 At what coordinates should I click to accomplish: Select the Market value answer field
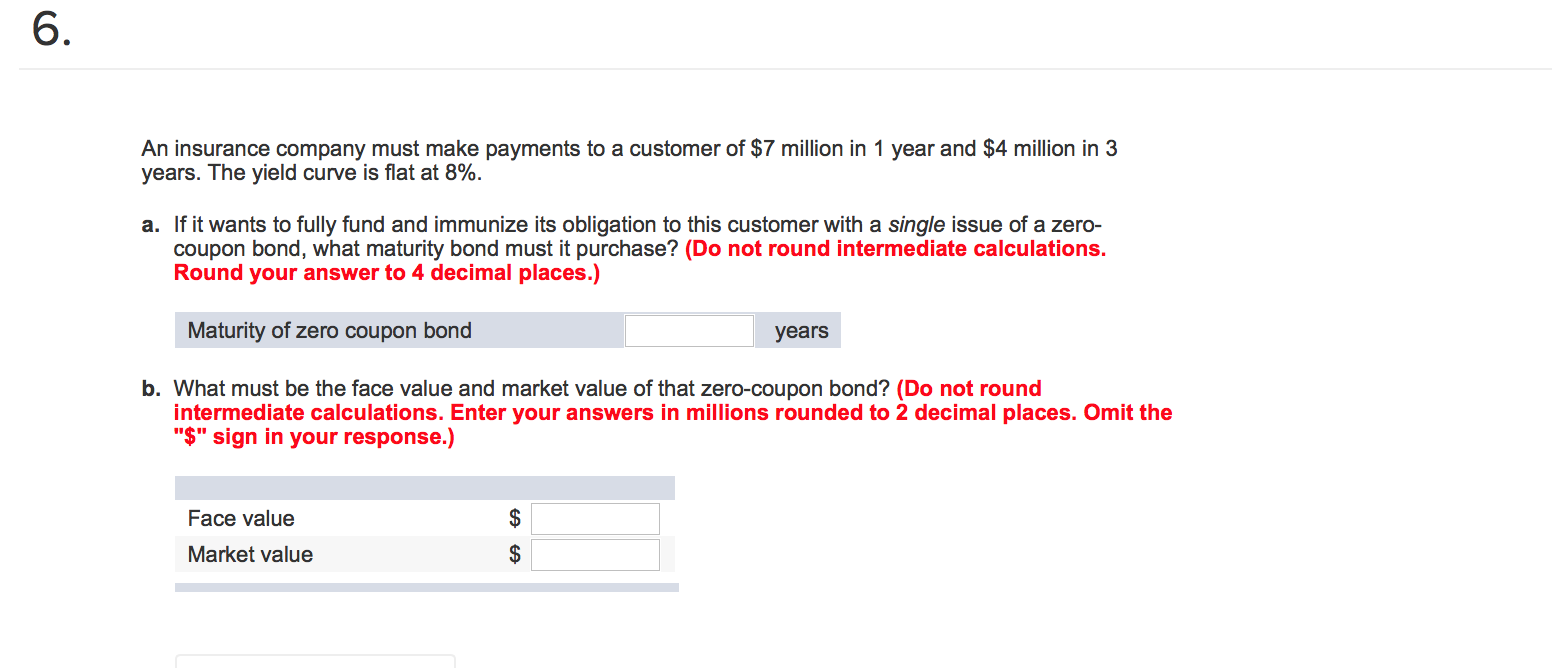(595, 555)
